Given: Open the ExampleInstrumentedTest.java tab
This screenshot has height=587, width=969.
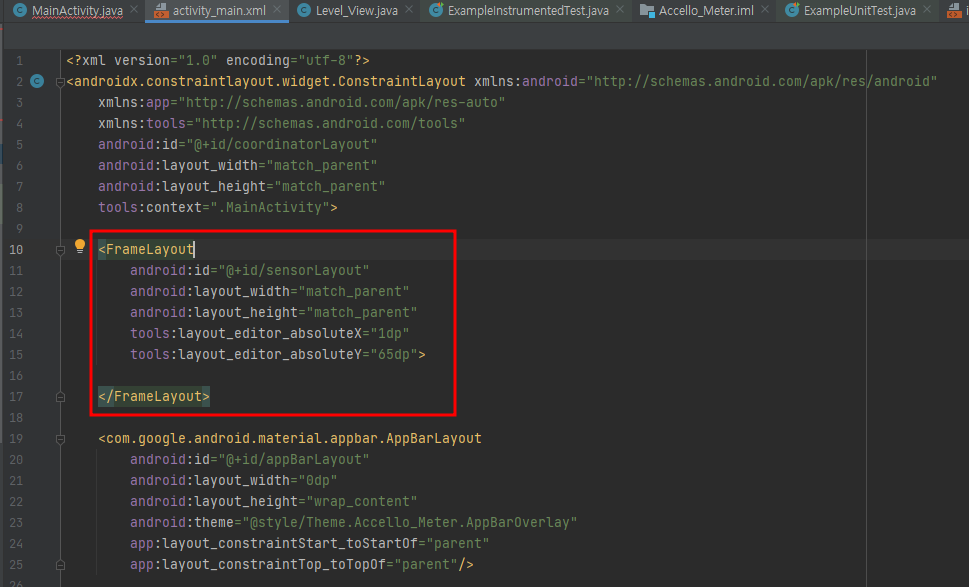Looking at the screenshot, I should point(528,11).
